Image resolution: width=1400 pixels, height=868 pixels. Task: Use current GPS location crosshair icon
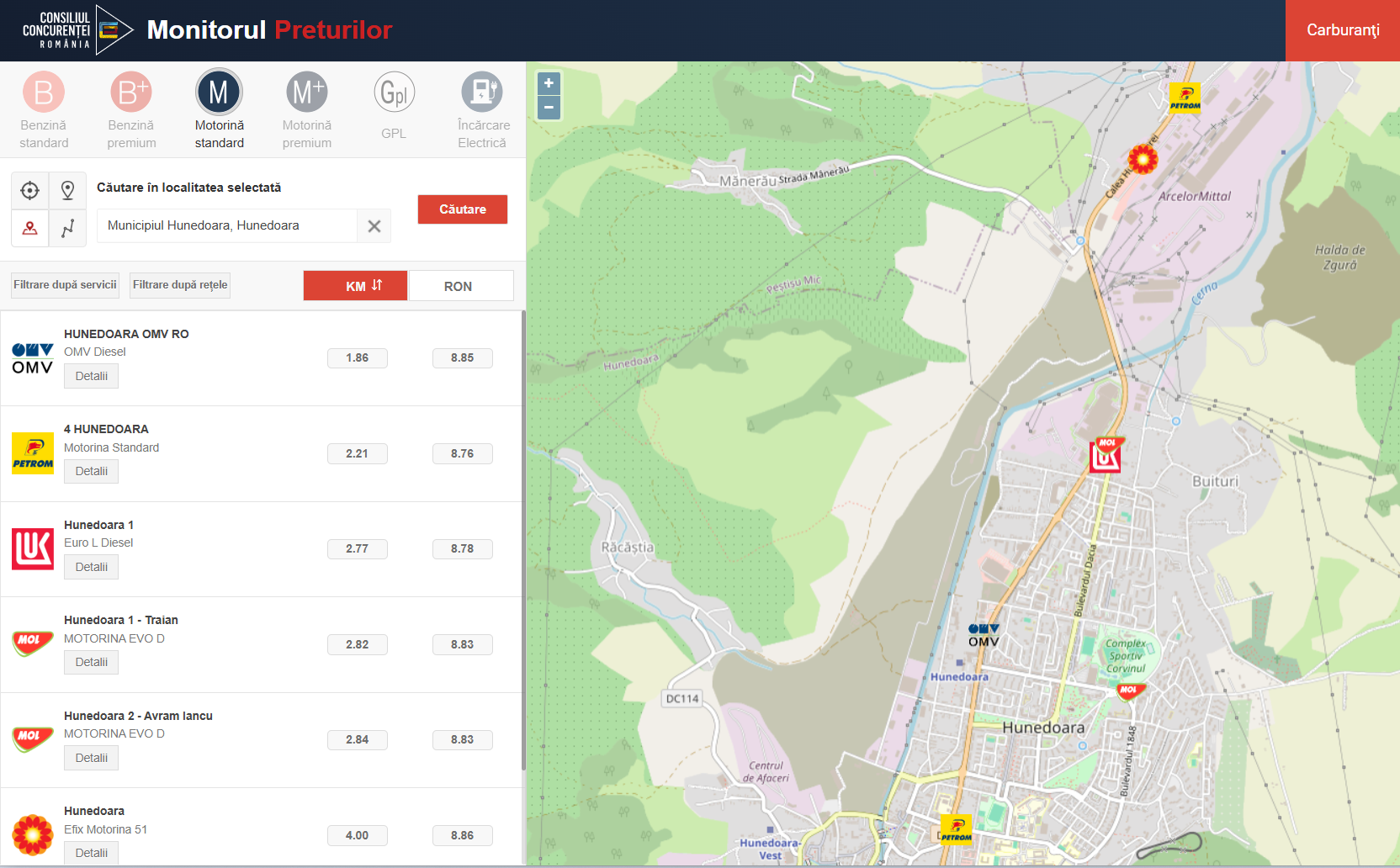(x=30, y=191)
